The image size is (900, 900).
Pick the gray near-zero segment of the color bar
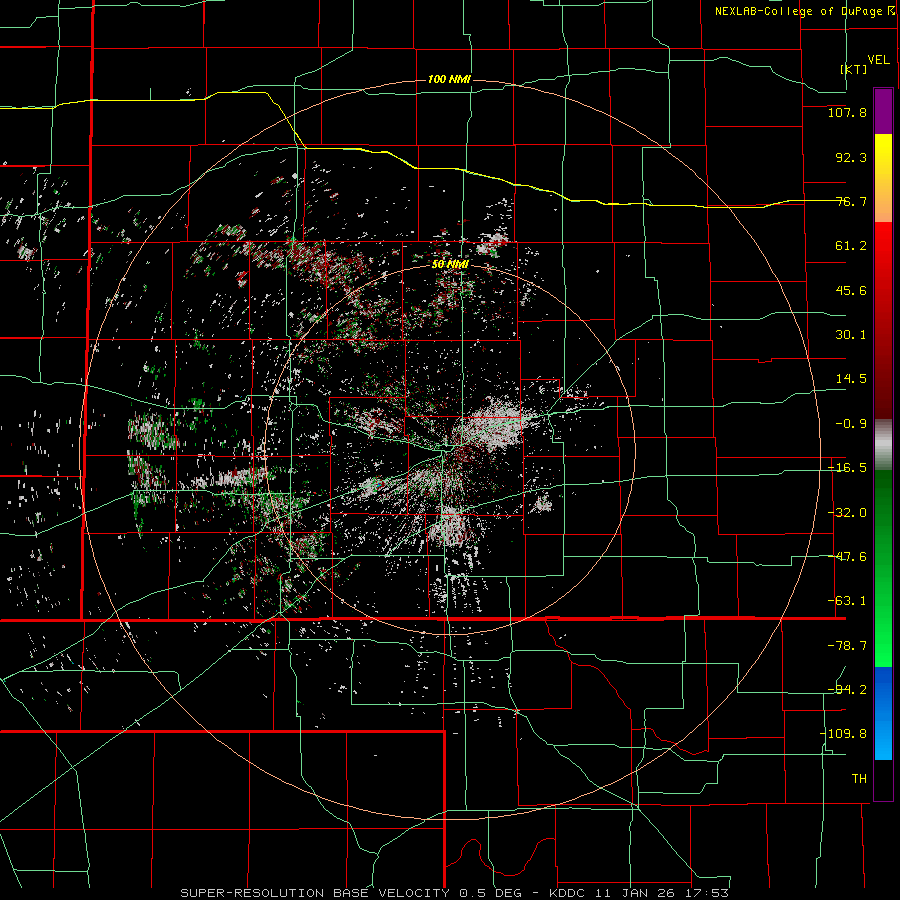[x=883, y=445]
